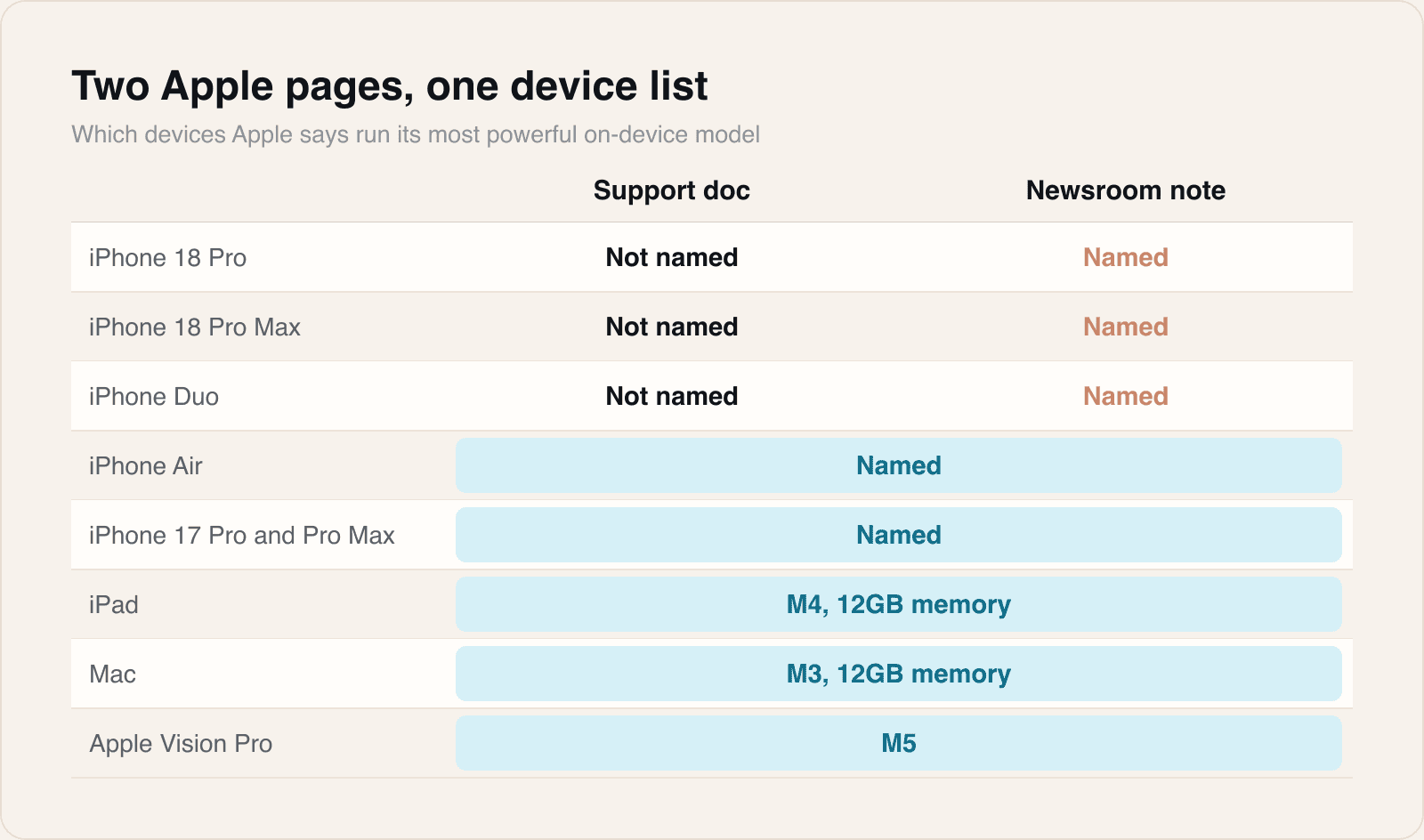Click orange 'Named' in iPhone 18 Pro row

[x=1126, y=258]
